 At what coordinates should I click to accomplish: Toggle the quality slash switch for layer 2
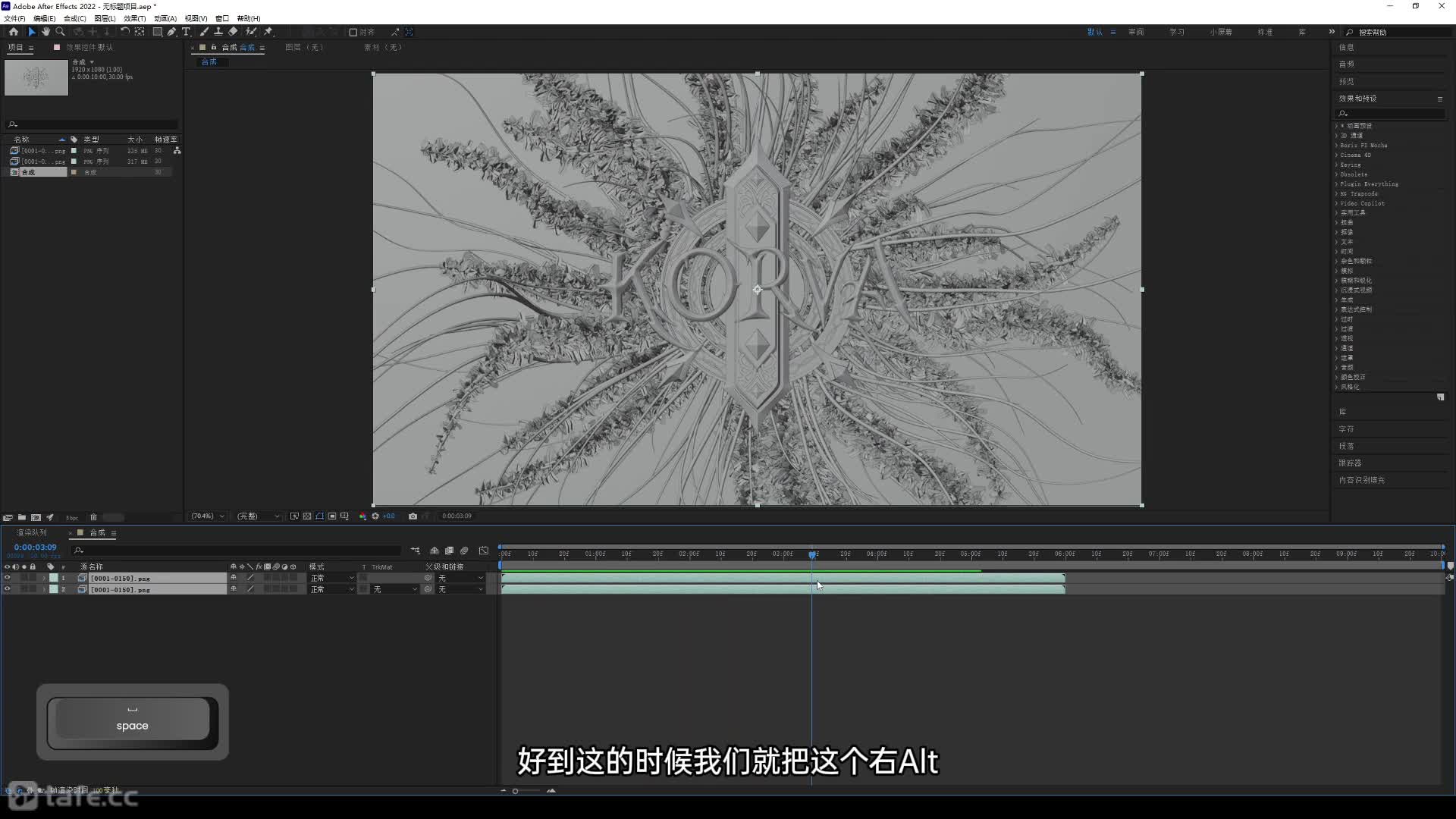click(250, 589)
